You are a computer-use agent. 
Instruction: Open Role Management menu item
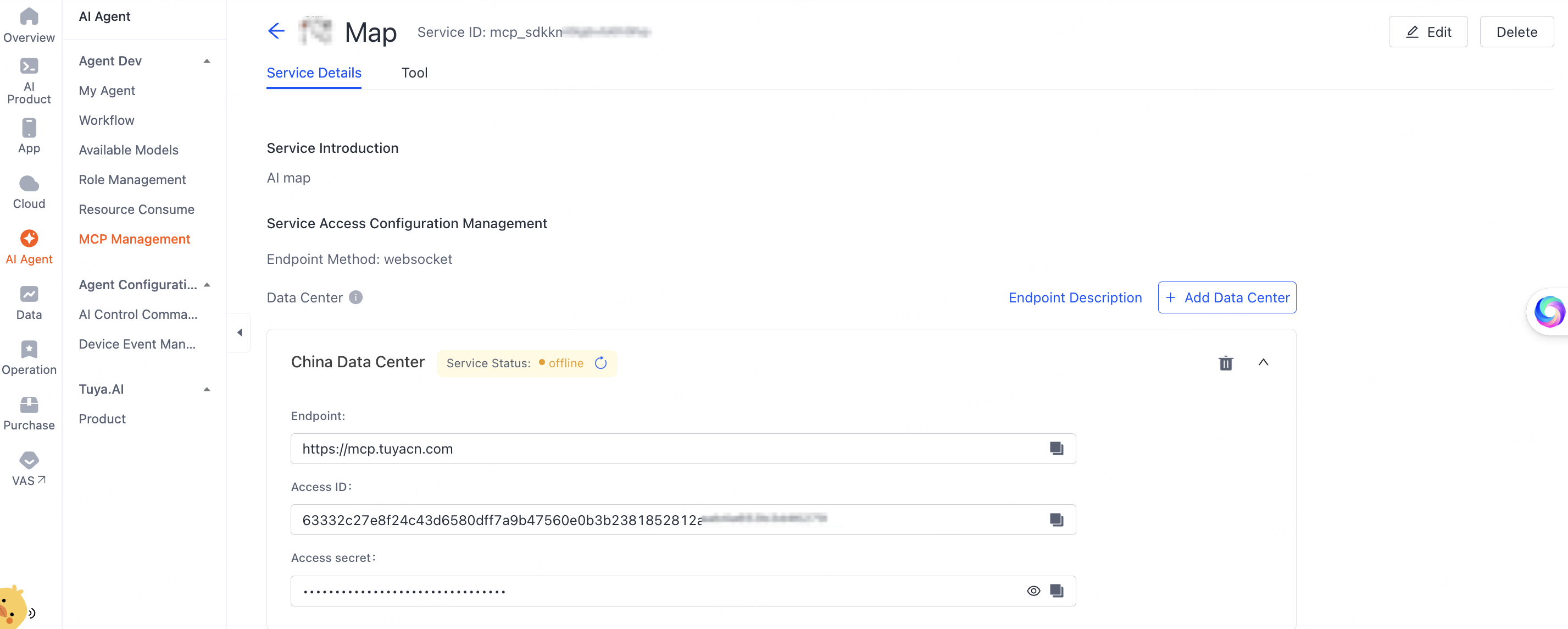[132, 180]
